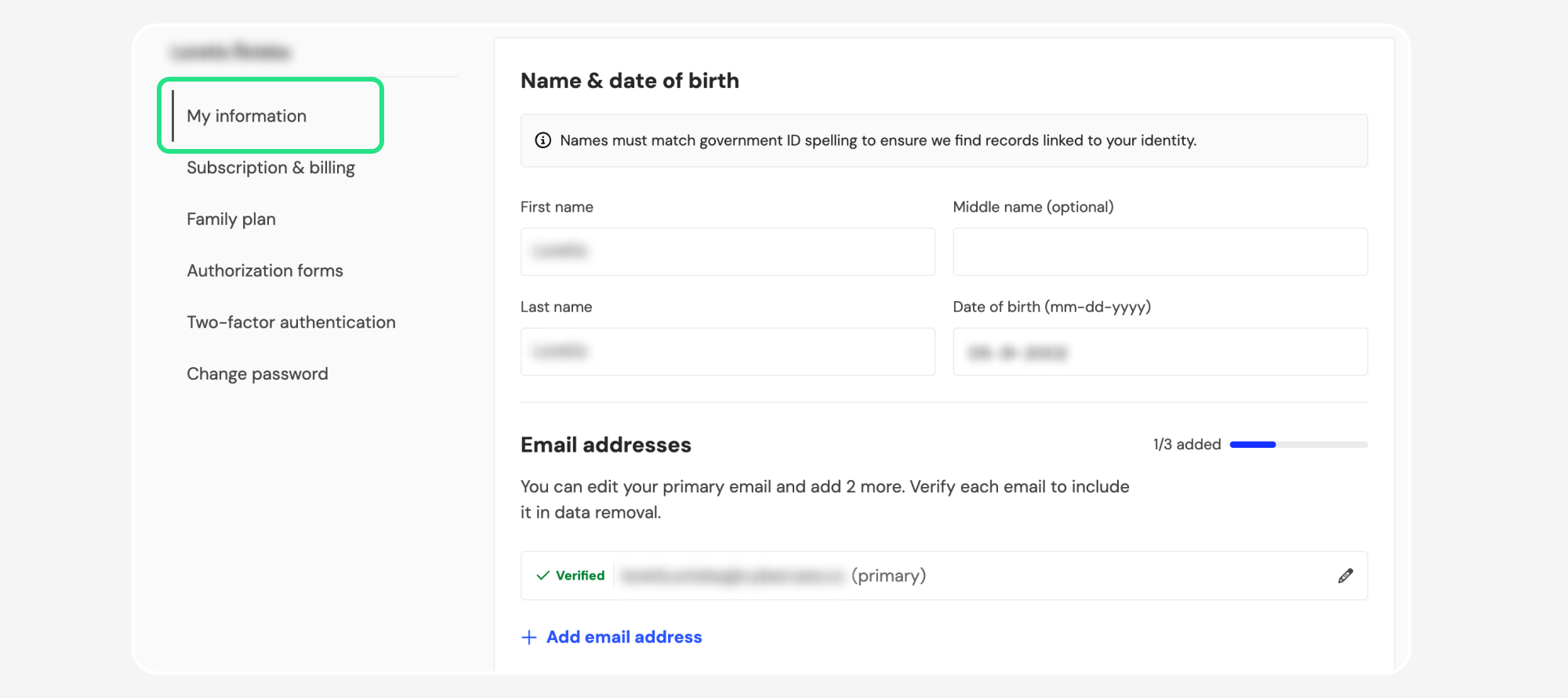Select Authorization forms in sidebar

[x=265, y=271]
